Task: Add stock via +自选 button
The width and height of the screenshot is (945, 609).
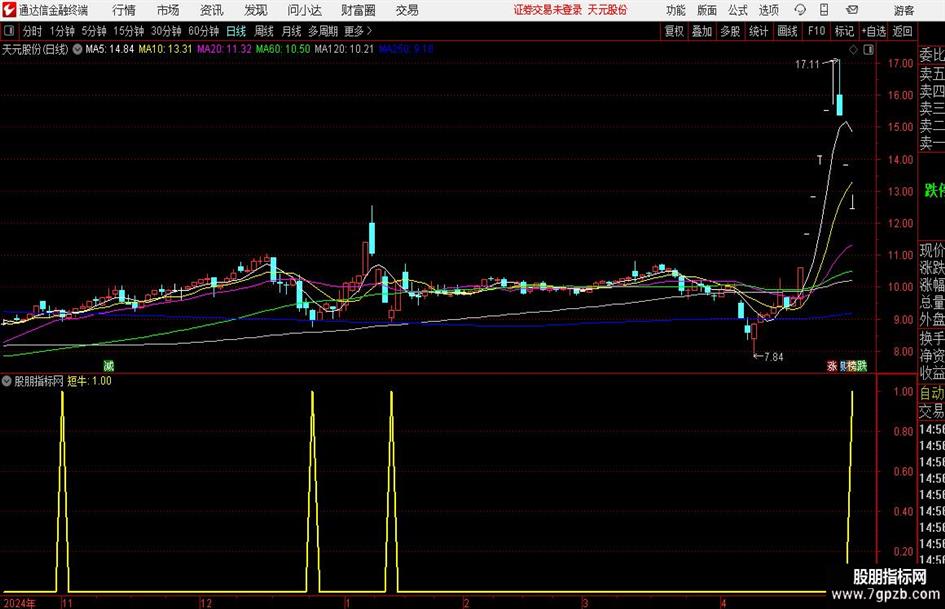Action: point(873,31)
